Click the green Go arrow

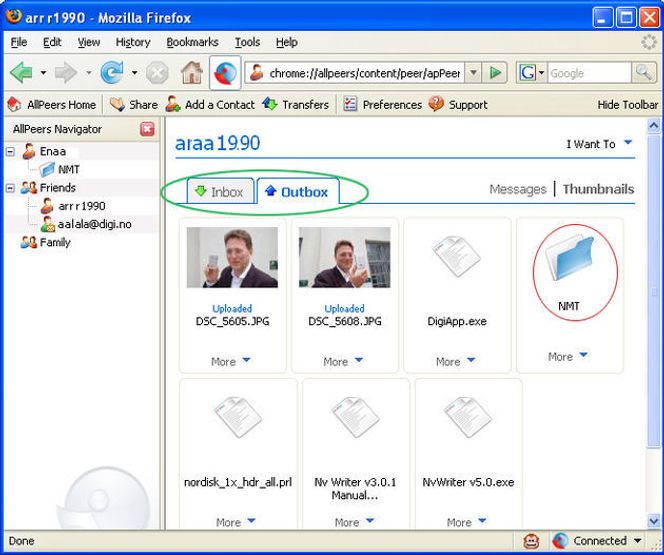click(495, 73)
